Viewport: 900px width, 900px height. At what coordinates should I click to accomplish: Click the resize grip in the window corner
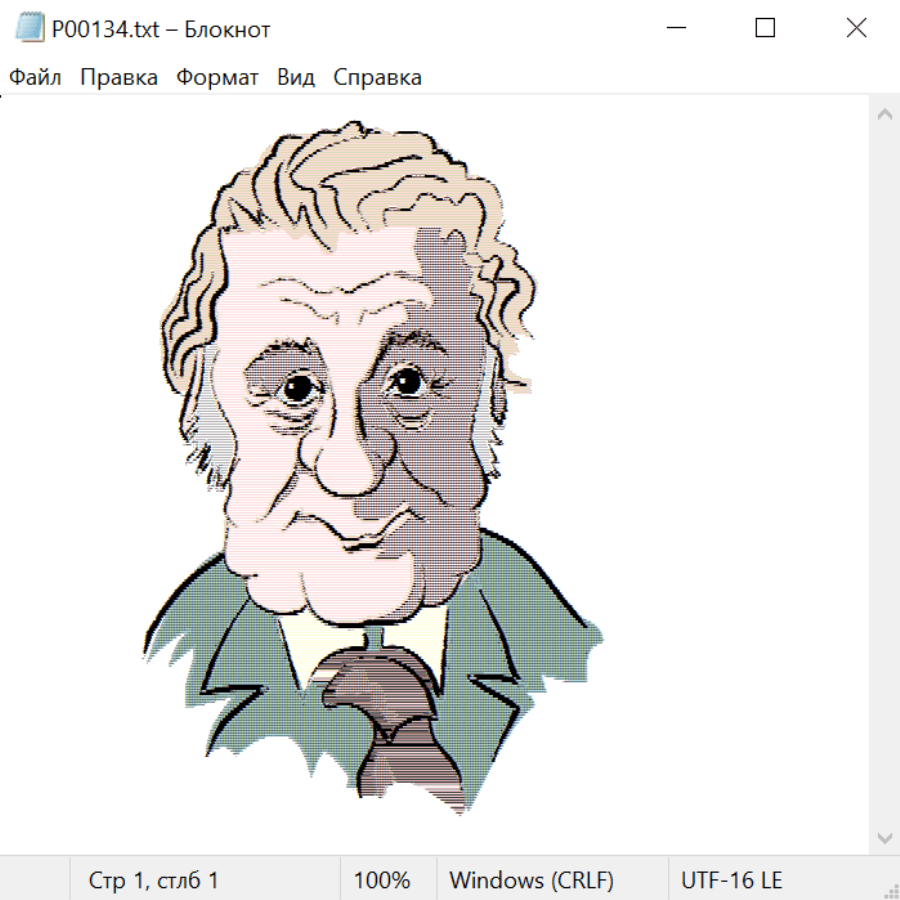(x=891, y=891)
